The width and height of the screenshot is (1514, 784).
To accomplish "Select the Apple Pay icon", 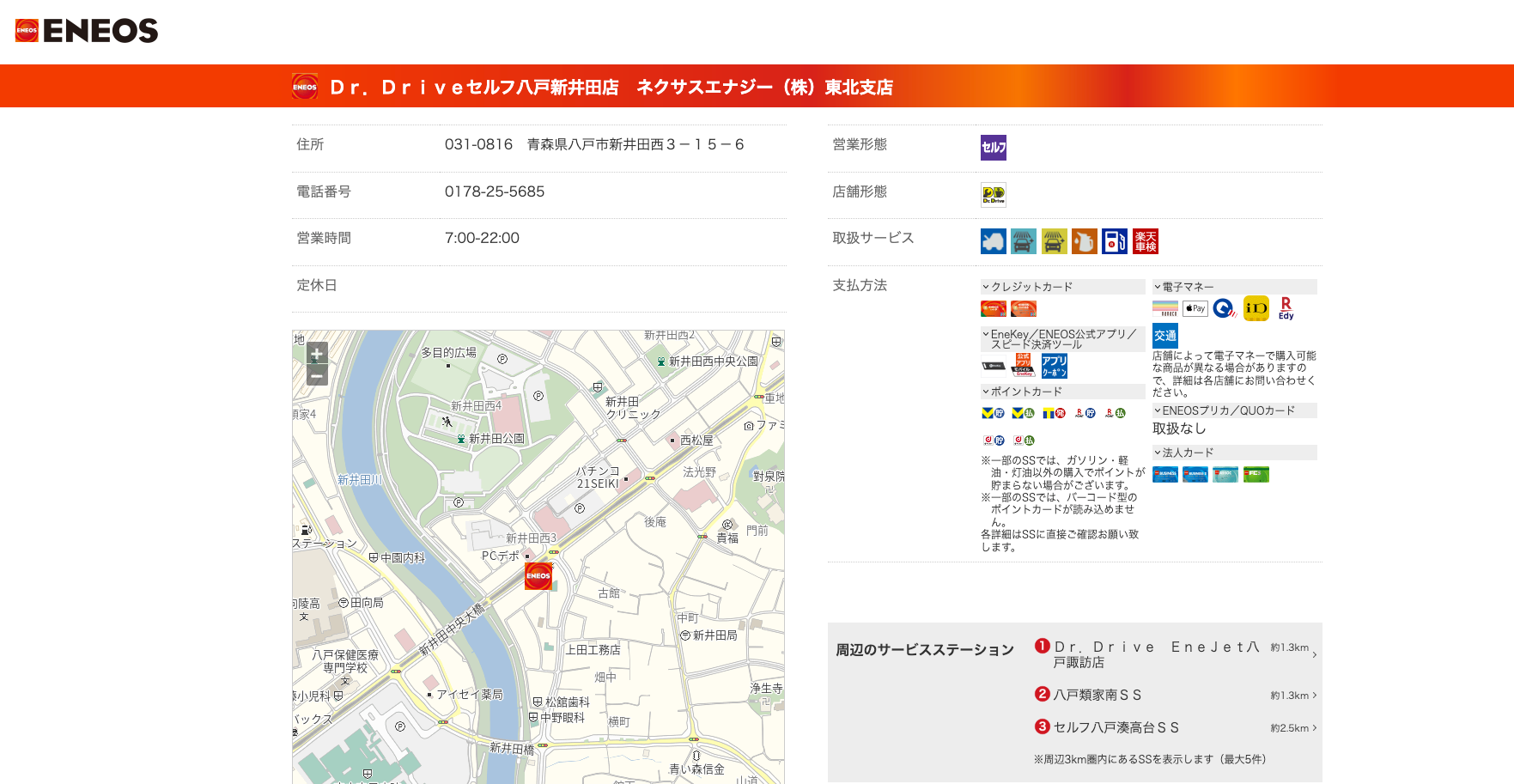I will pyautogui.click(x=1195, y=308).
